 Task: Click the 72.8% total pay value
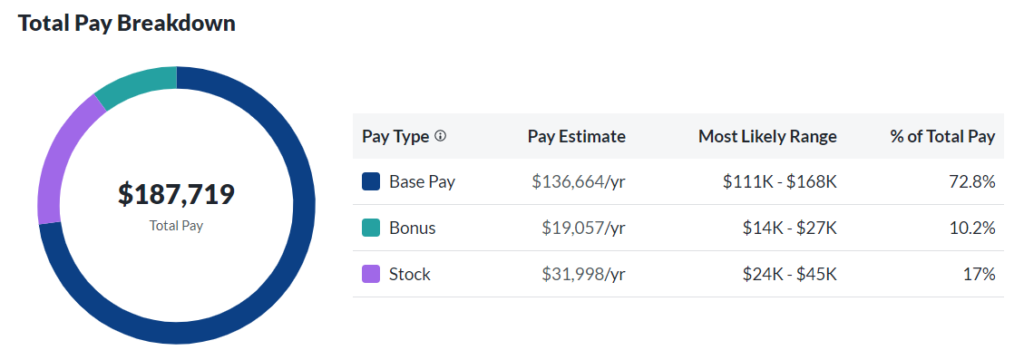[x=972, y=182]
